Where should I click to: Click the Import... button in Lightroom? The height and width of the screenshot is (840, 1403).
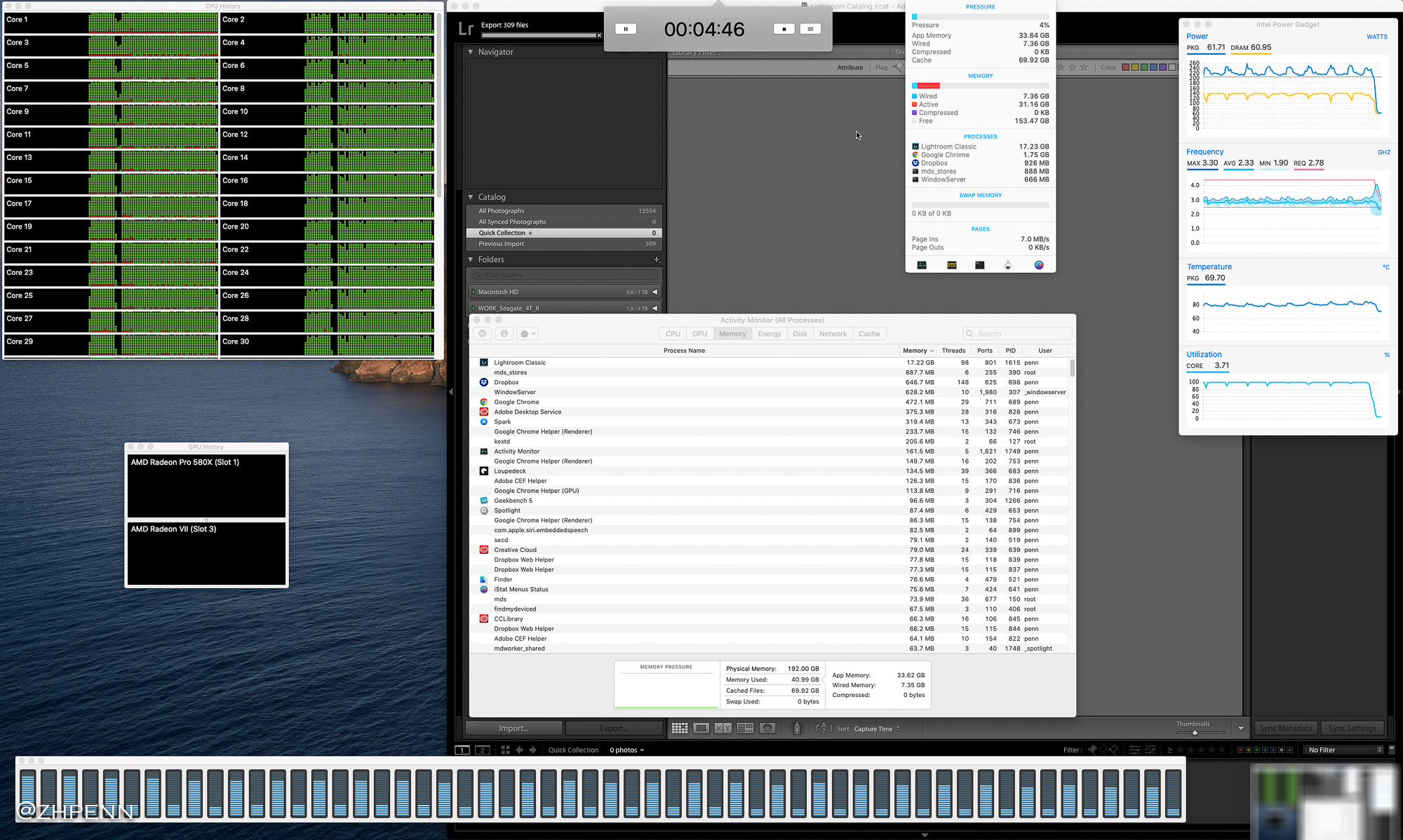point(514,729)
